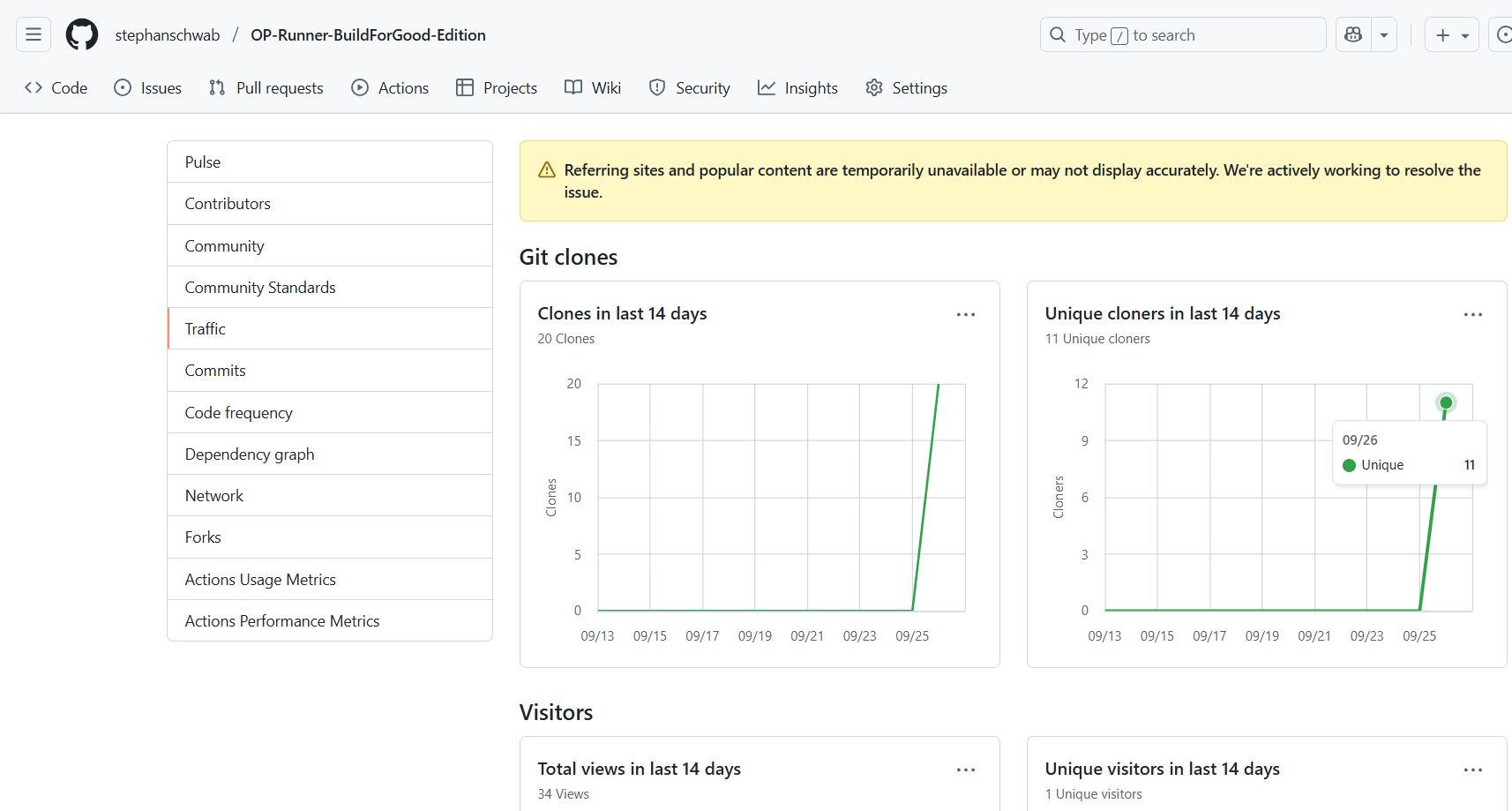Viewport: 1512px width, 811px height.
Task: Click the search input field
Action: tap(1182, 35)
